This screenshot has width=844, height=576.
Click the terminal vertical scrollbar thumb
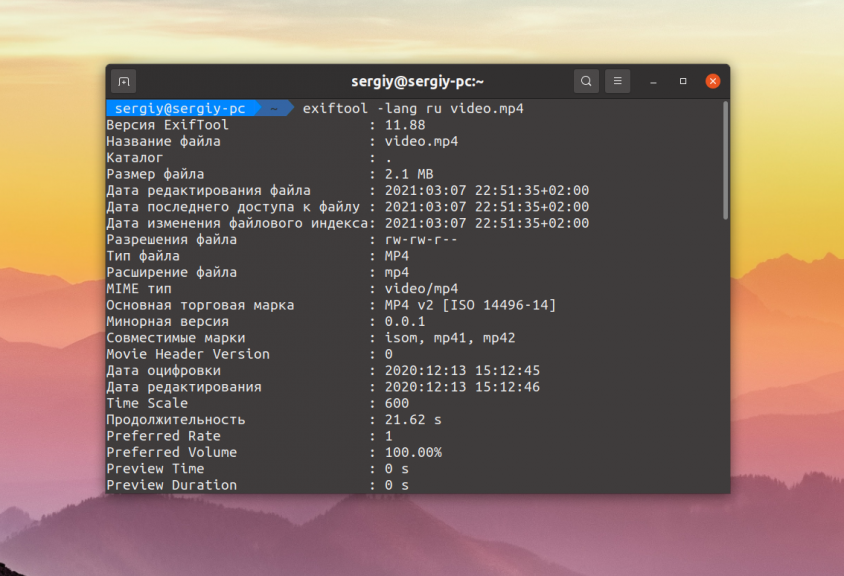coord(725,160)
